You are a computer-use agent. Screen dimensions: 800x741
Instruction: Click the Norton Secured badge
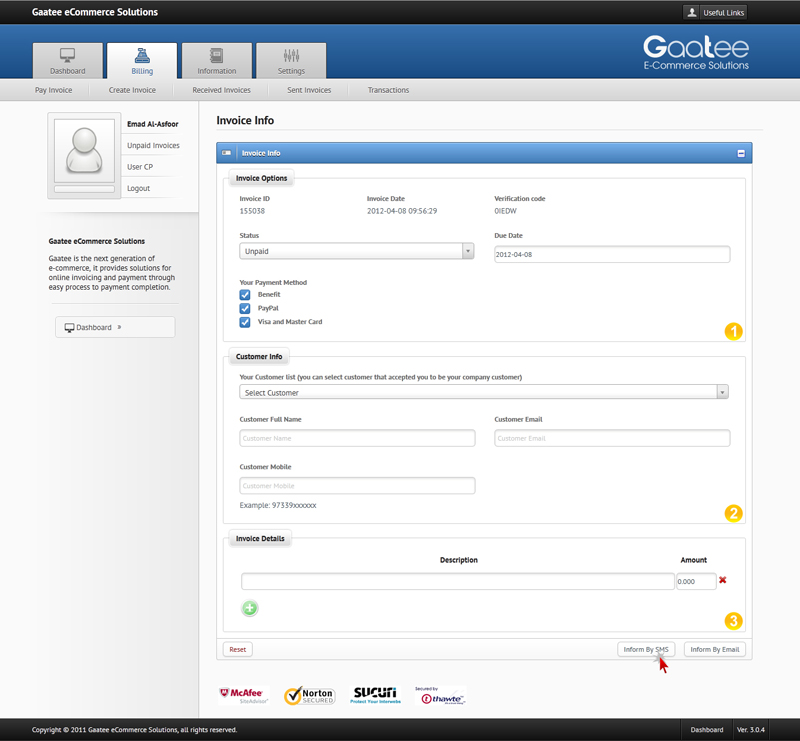(x=310, y=696)
